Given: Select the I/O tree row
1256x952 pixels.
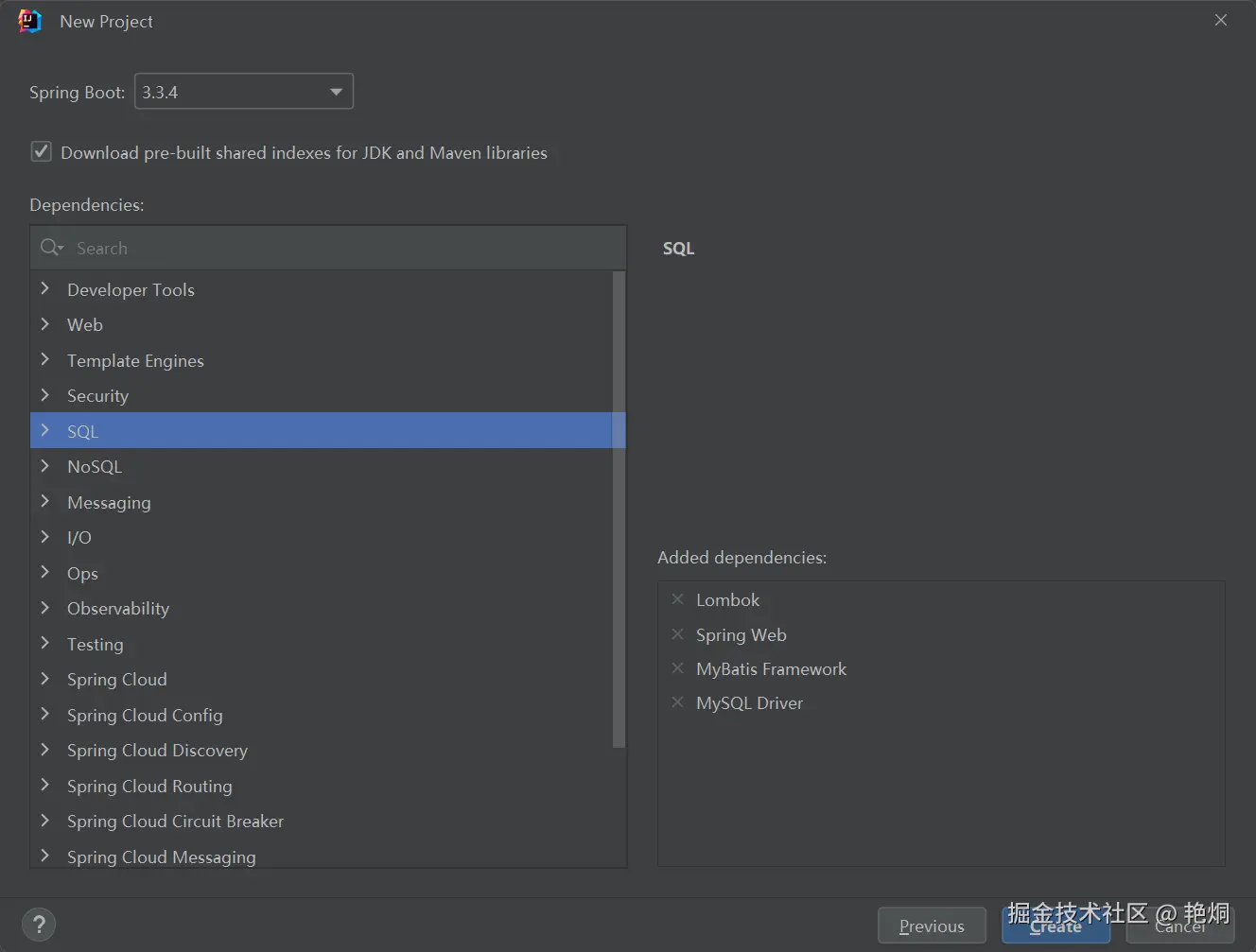Looking at the screenshot, I should coord(322,537).
